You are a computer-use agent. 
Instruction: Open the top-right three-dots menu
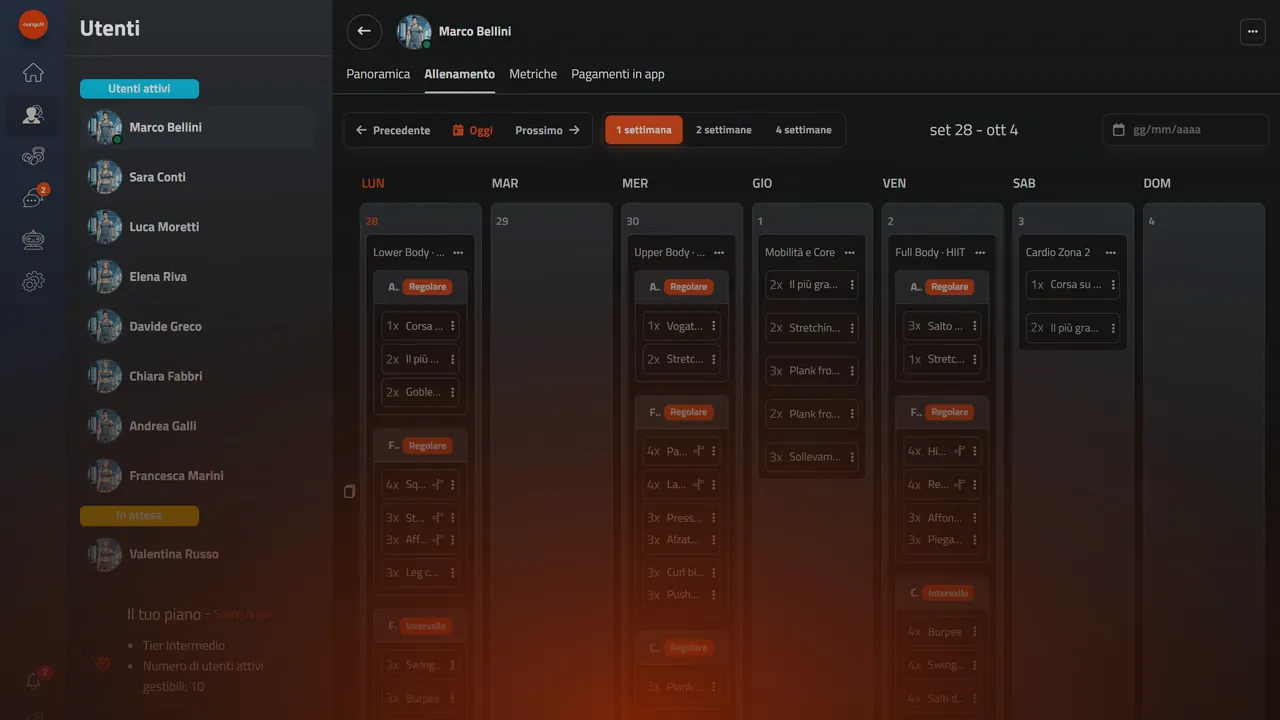(x=1252, y=31)
